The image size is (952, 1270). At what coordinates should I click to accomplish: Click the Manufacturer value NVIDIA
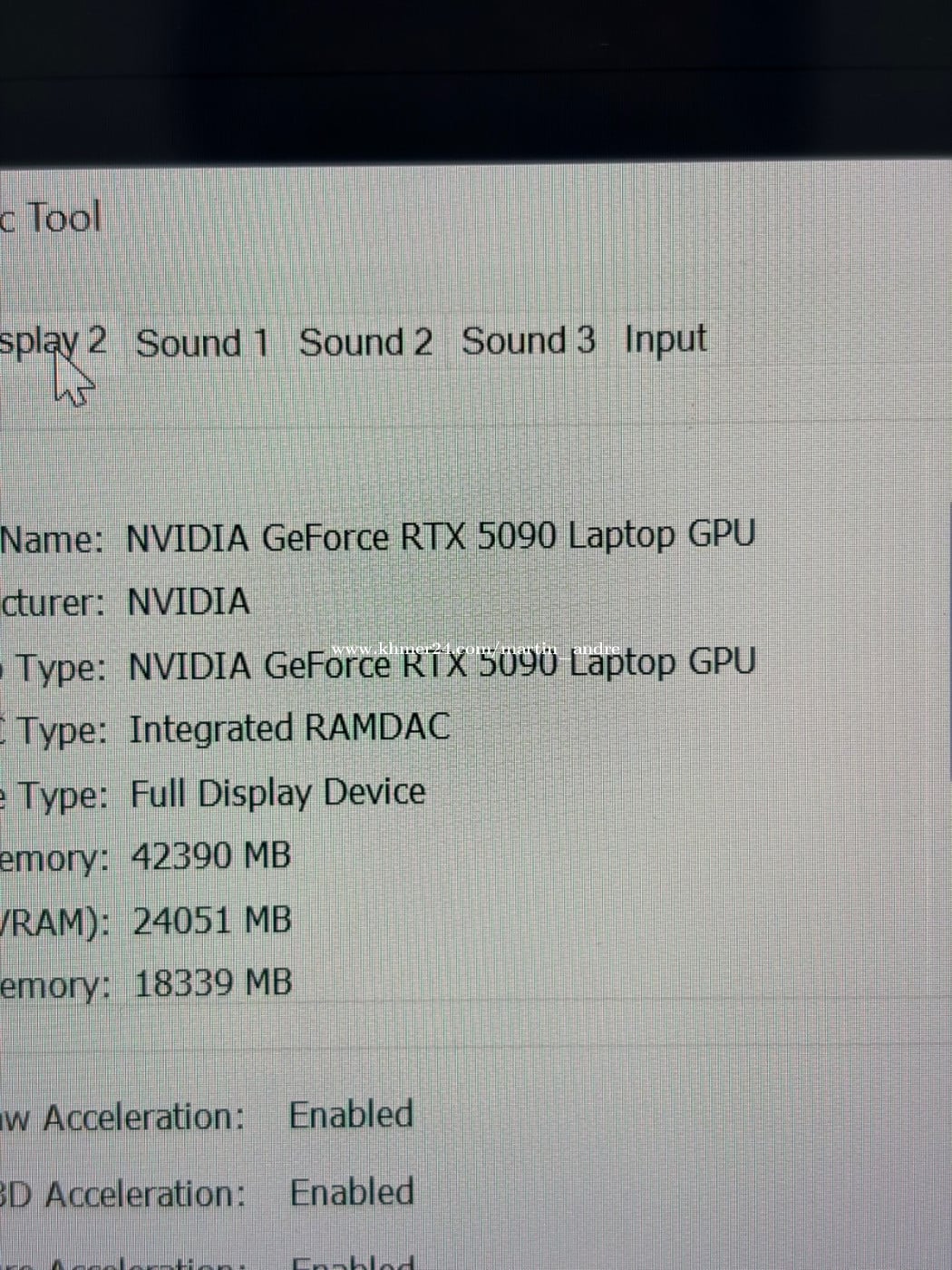pos(188,601)
